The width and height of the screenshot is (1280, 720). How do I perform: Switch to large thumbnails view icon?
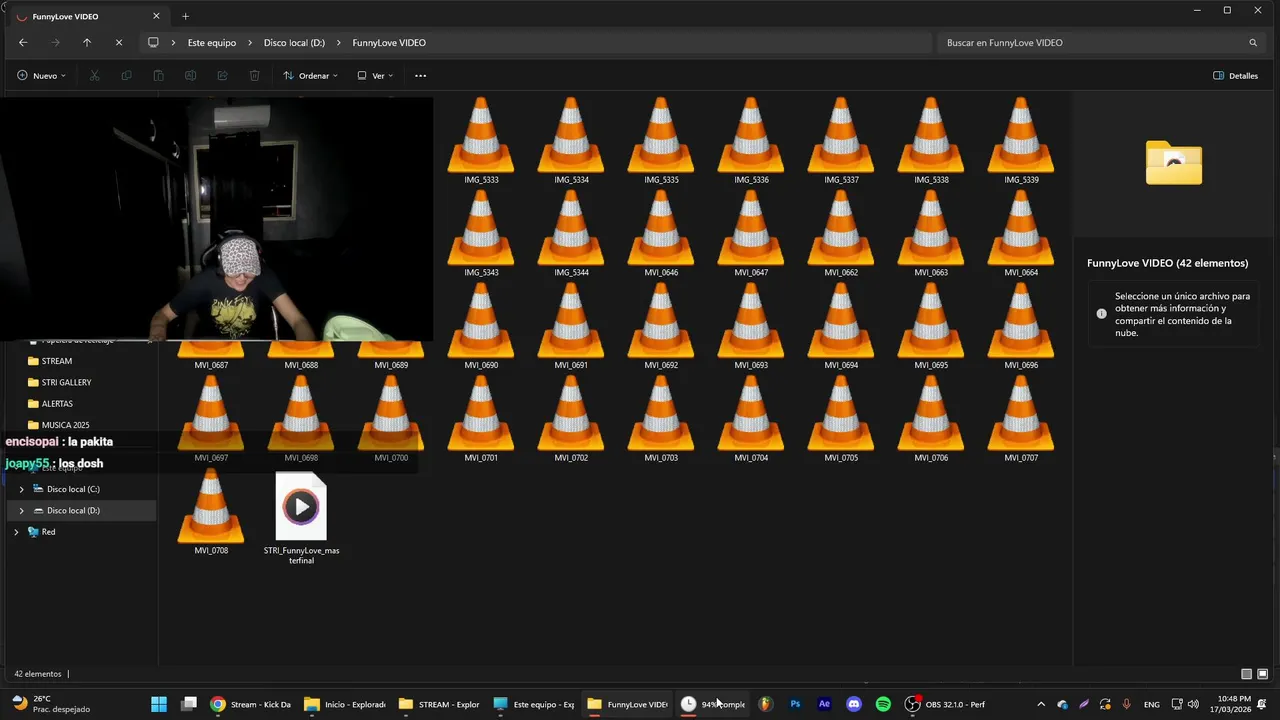pyautogui.click(x=1263, y=674)
